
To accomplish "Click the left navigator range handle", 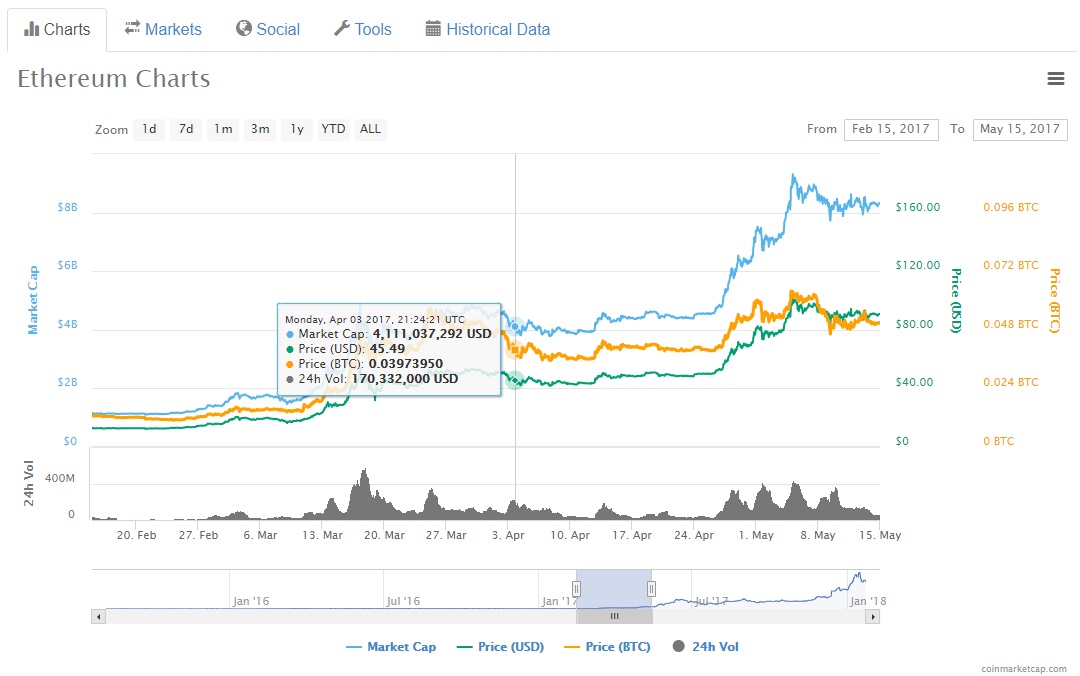I will (x=577, y=588).
